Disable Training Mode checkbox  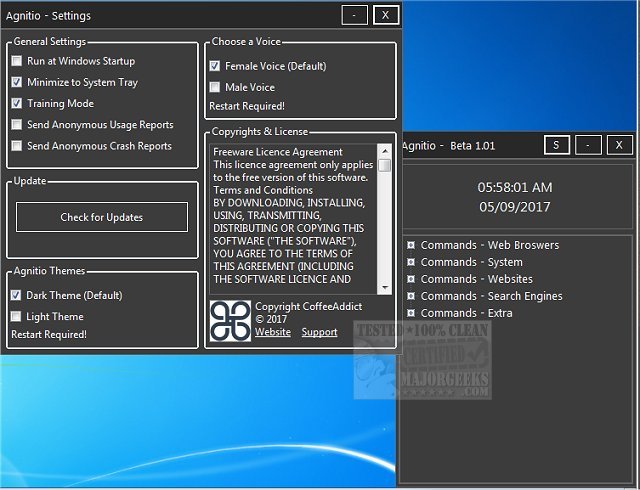click(x=17, y=104)
